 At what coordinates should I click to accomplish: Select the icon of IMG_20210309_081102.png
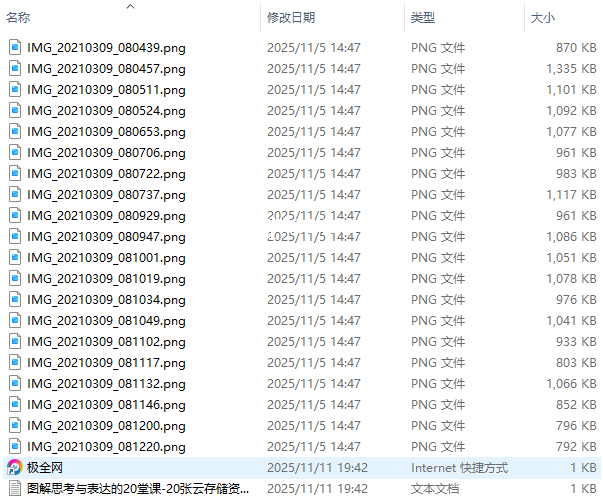pos(15,342)
